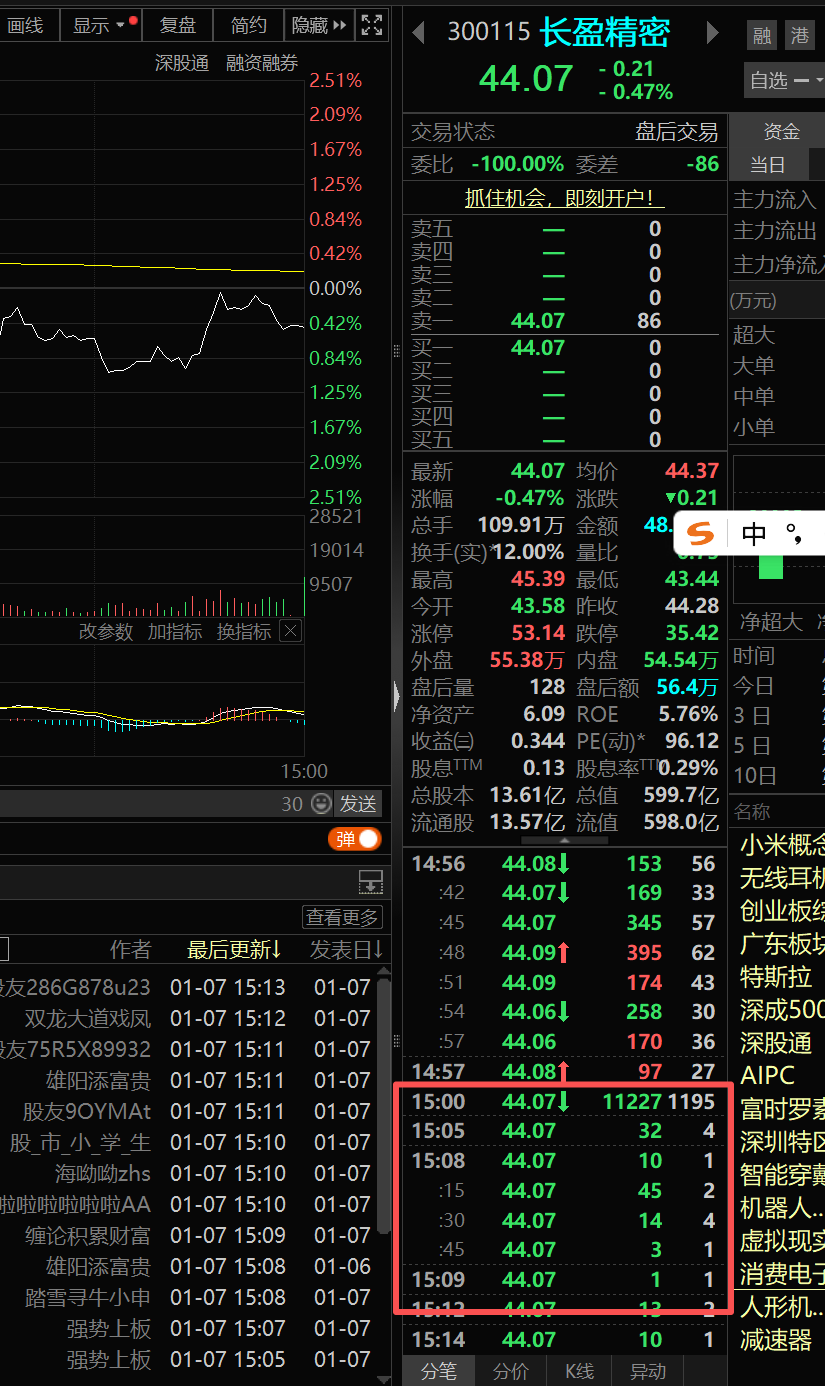Open post by author 踏雪寻牛小申

(x=88, y=1297)
